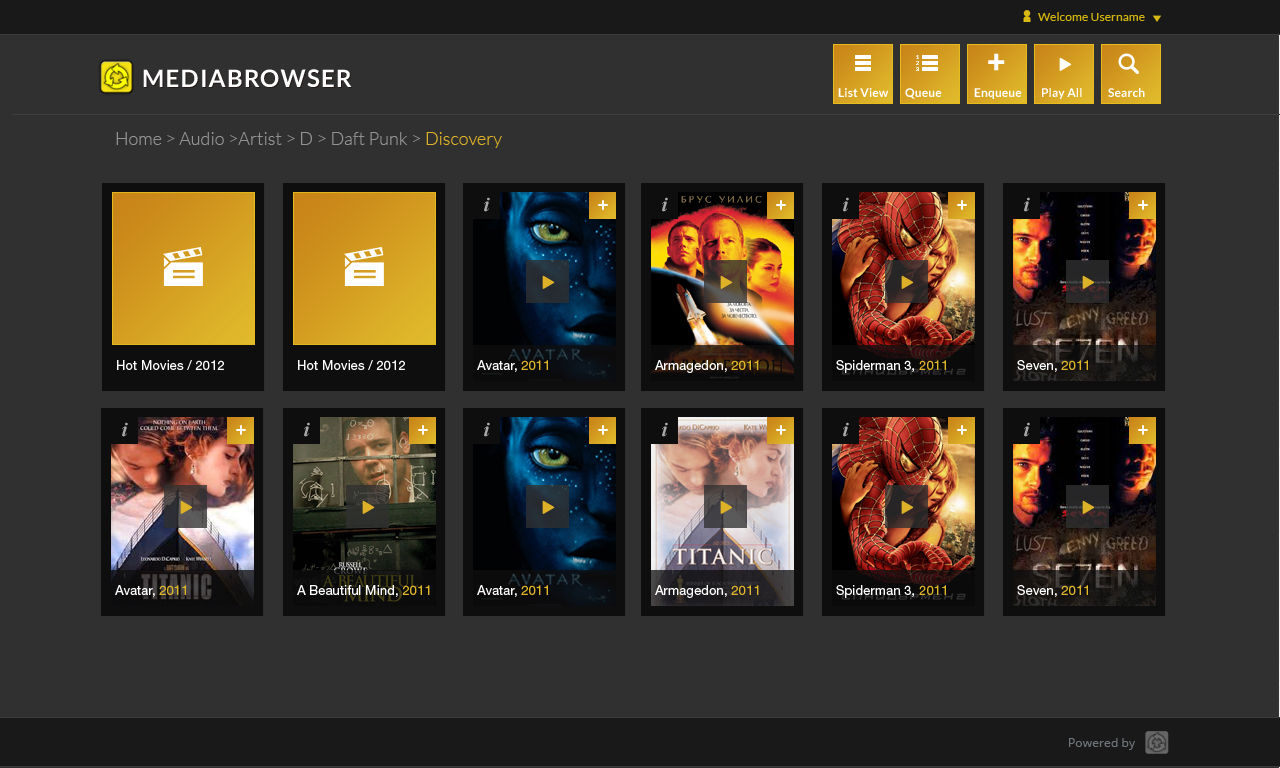Show info for top-row Spiderman 3
Viewport: 1280px width, 768px height.
[x=845, y=205]
